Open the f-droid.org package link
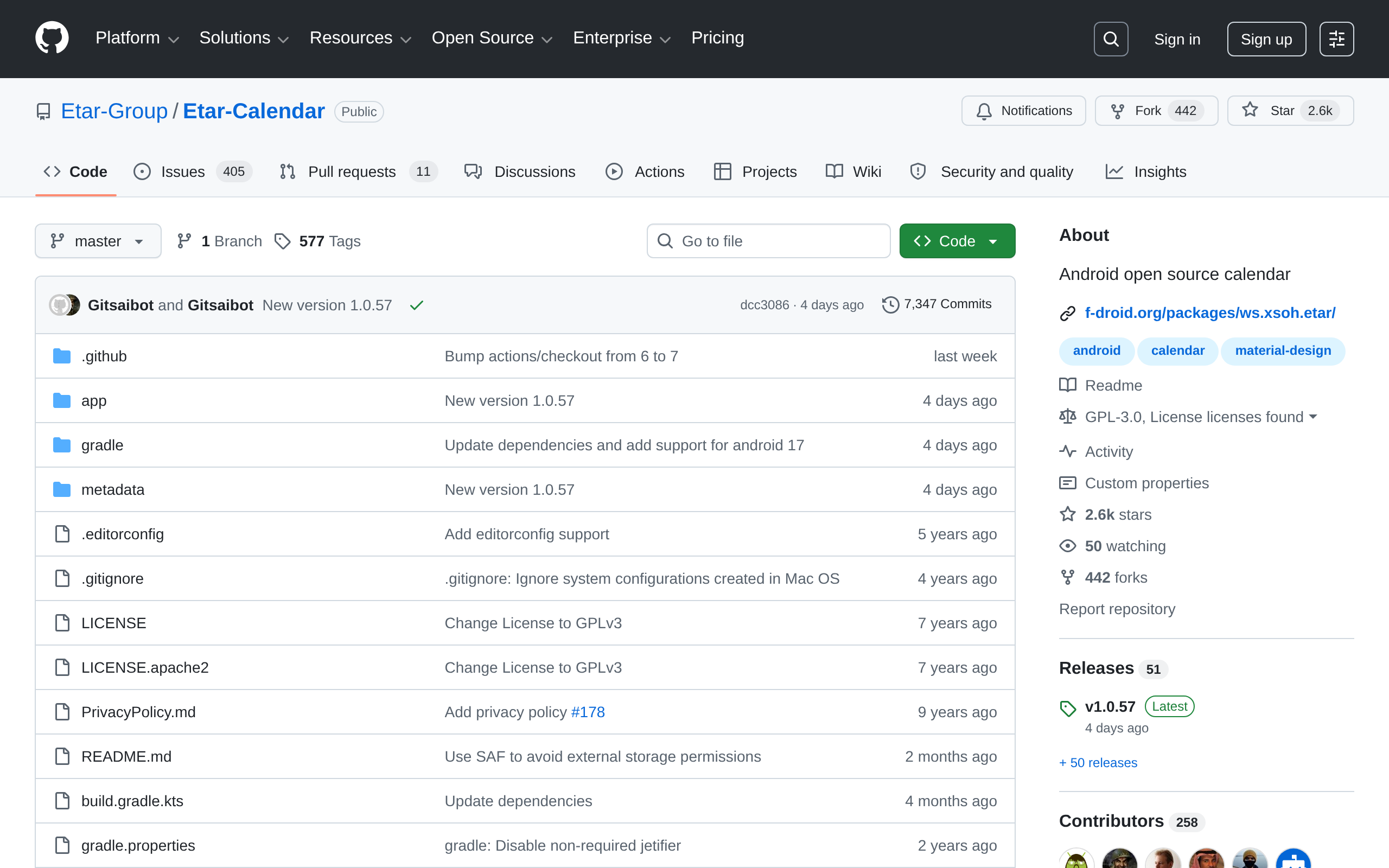 pos(1210,313)
